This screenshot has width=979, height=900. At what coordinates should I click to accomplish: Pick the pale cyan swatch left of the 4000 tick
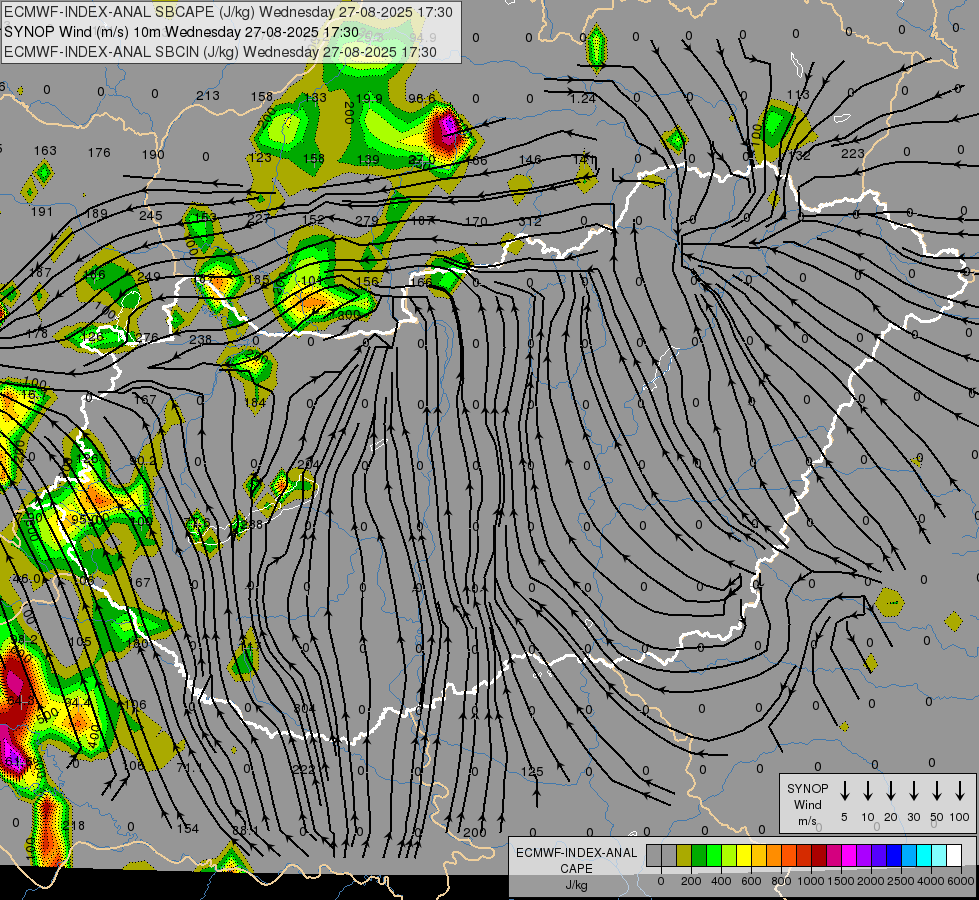click(x=940, y=855)
